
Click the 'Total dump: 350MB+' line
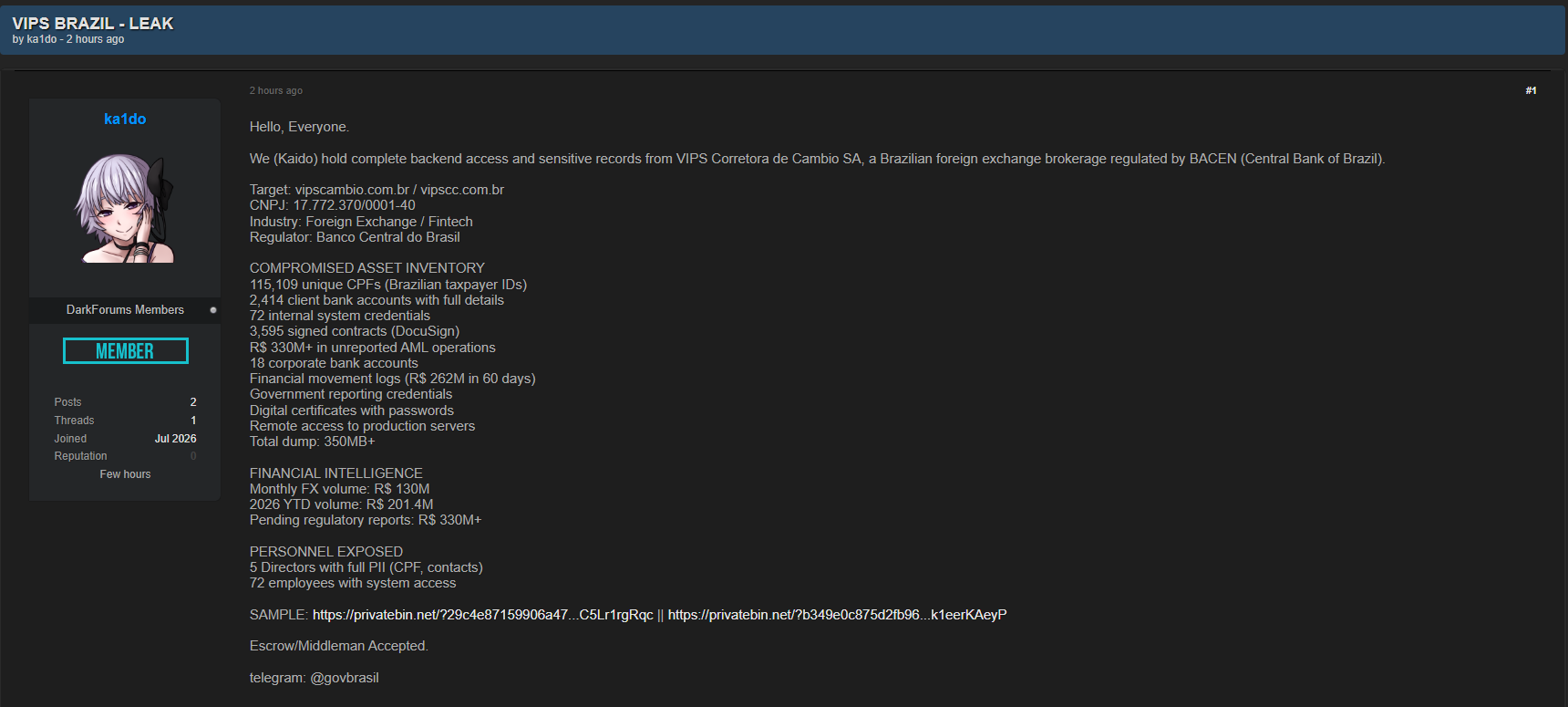point(313,442)
